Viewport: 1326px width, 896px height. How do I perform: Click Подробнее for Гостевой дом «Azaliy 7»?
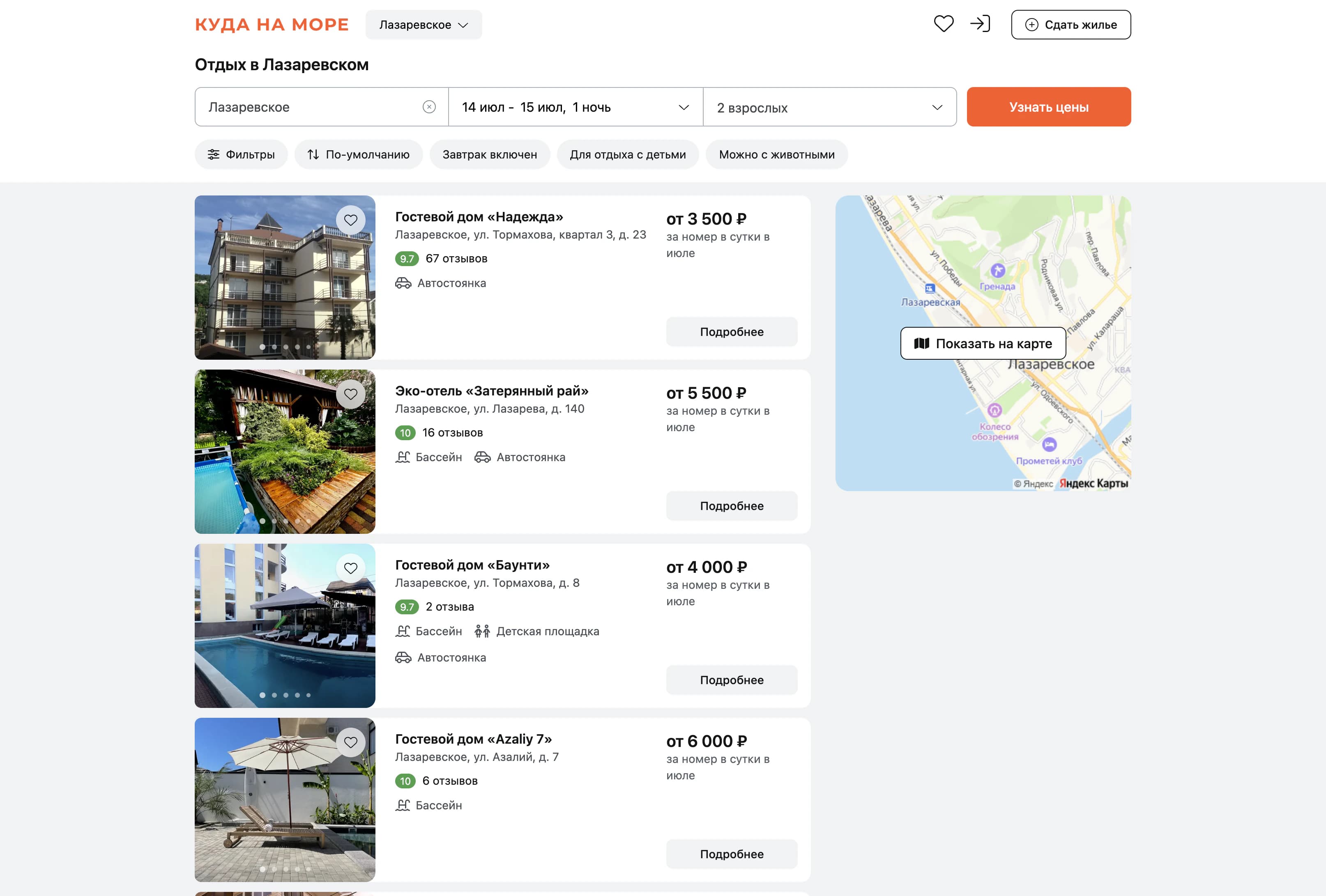pos(732,855)
